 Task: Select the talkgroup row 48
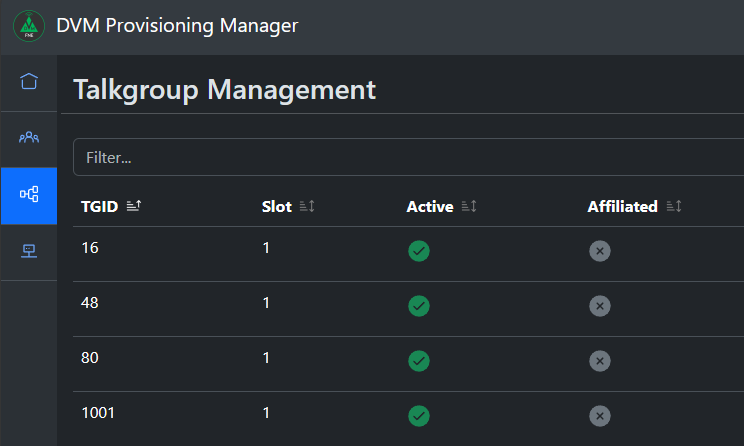(x=409, y=309)
